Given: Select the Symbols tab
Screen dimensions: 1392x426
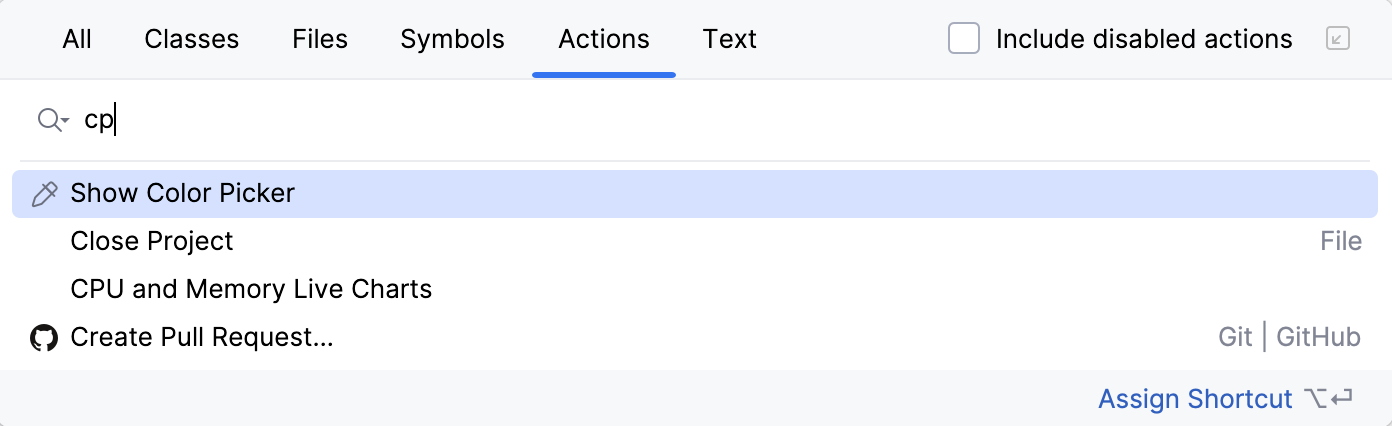Looking at the screenshot, I should [452, 39].
